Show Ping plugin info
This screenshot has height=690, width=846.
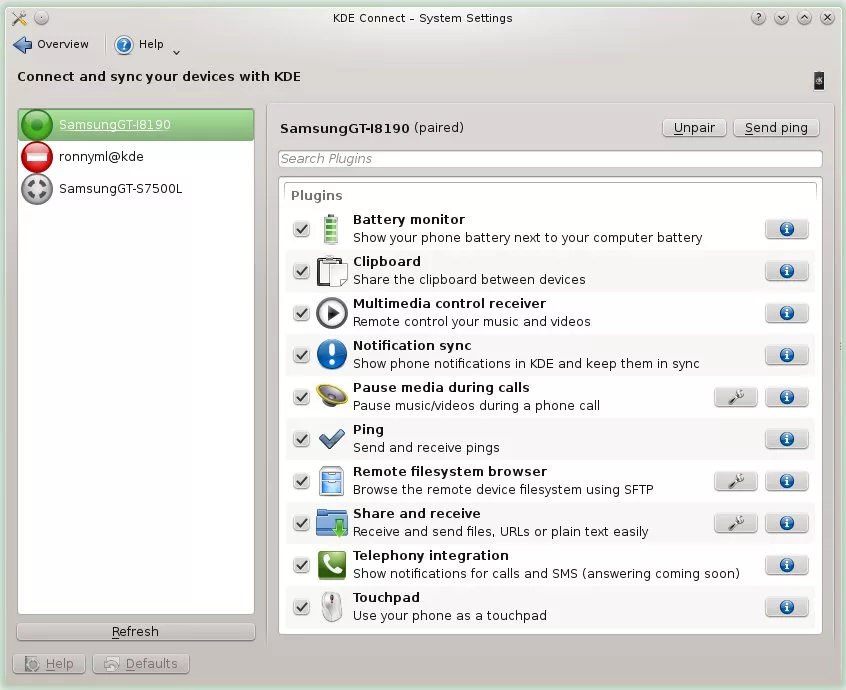point(787,439)
